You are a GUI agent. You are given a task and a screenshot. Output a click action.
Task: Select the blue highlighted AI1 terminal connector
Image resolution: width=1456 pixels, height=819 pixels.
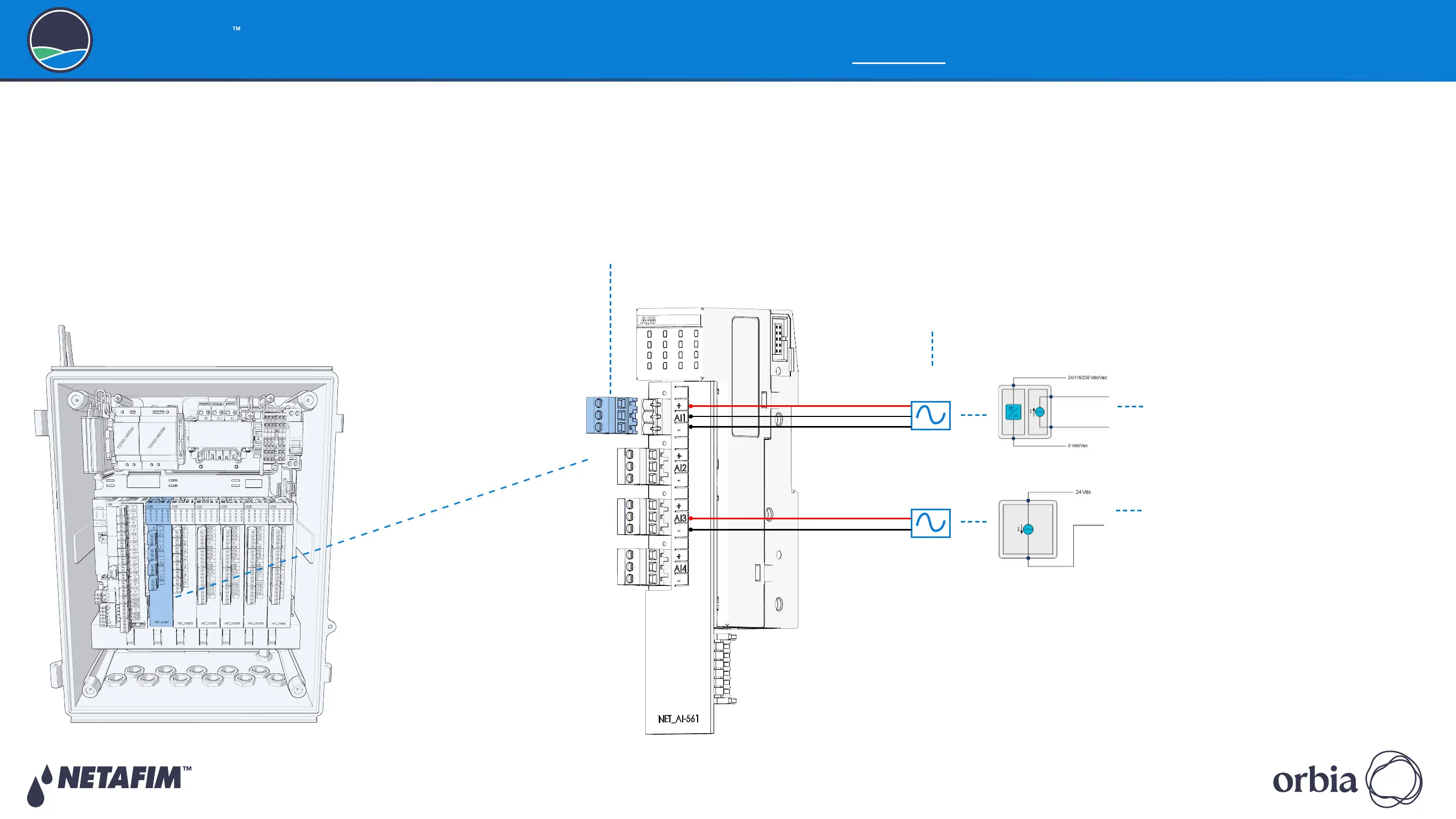(x=612, y=415)
